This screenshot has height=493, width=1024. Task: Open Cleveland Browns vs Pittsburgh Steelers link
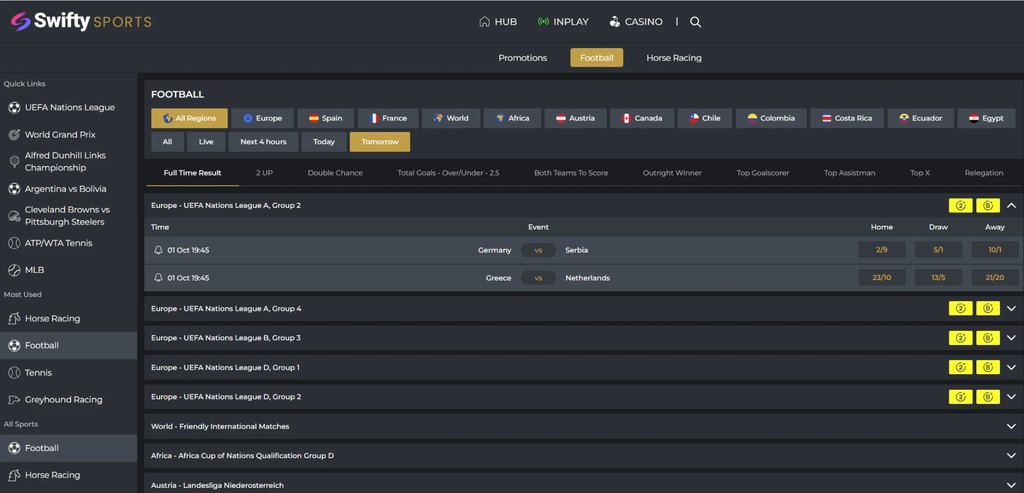pos(69,215)
